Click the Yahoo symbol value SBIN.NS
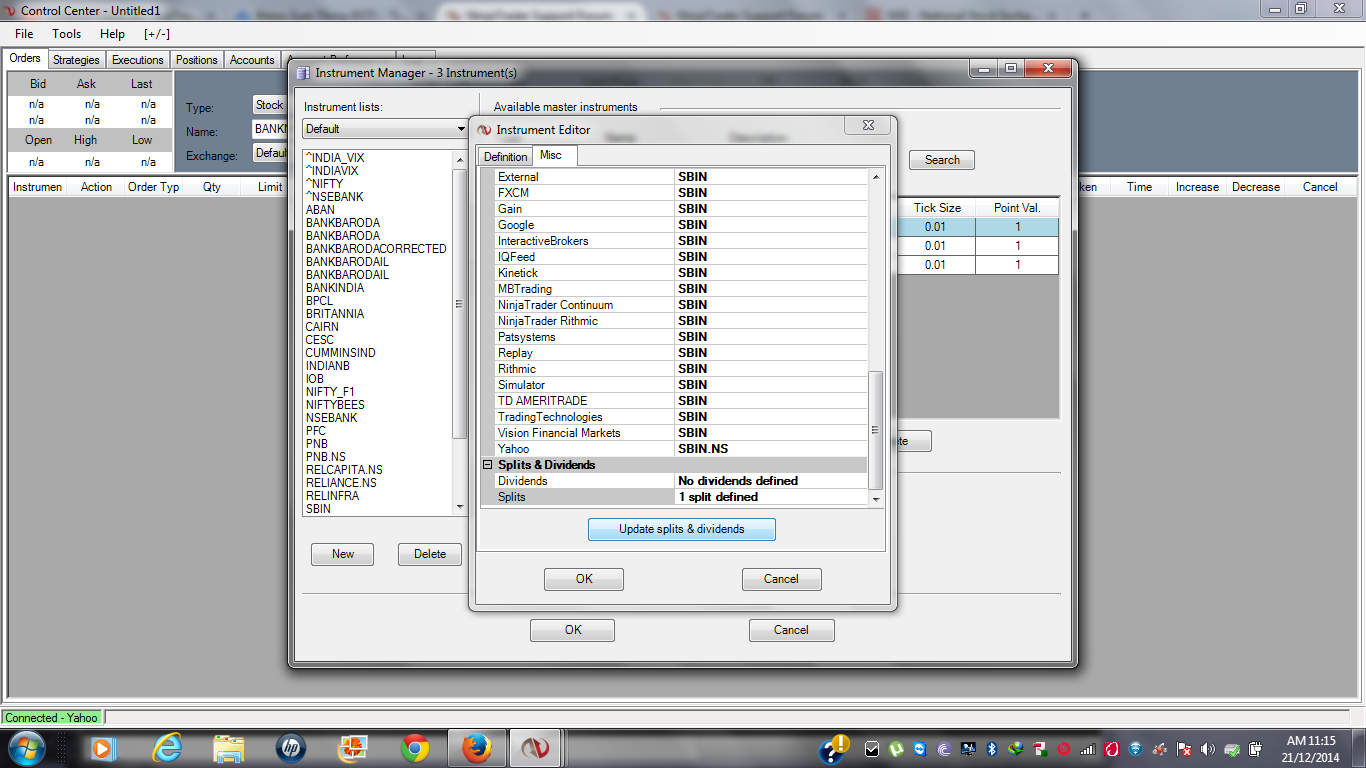Screen dimensions: 1366x768 click(x=703, y=449)
